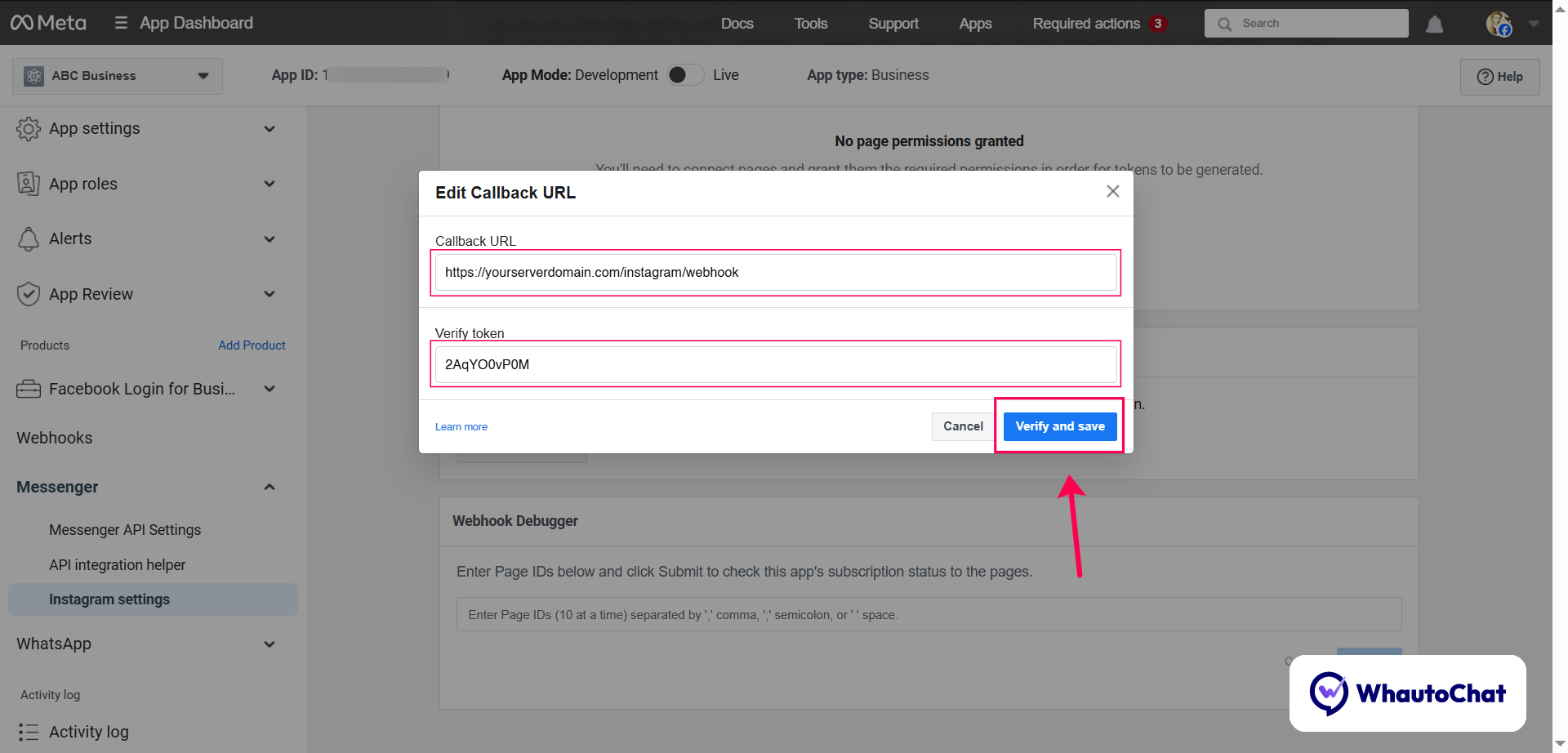Click into the Verify token field
Screen dimensions: 1568x753
click(775, 364)
